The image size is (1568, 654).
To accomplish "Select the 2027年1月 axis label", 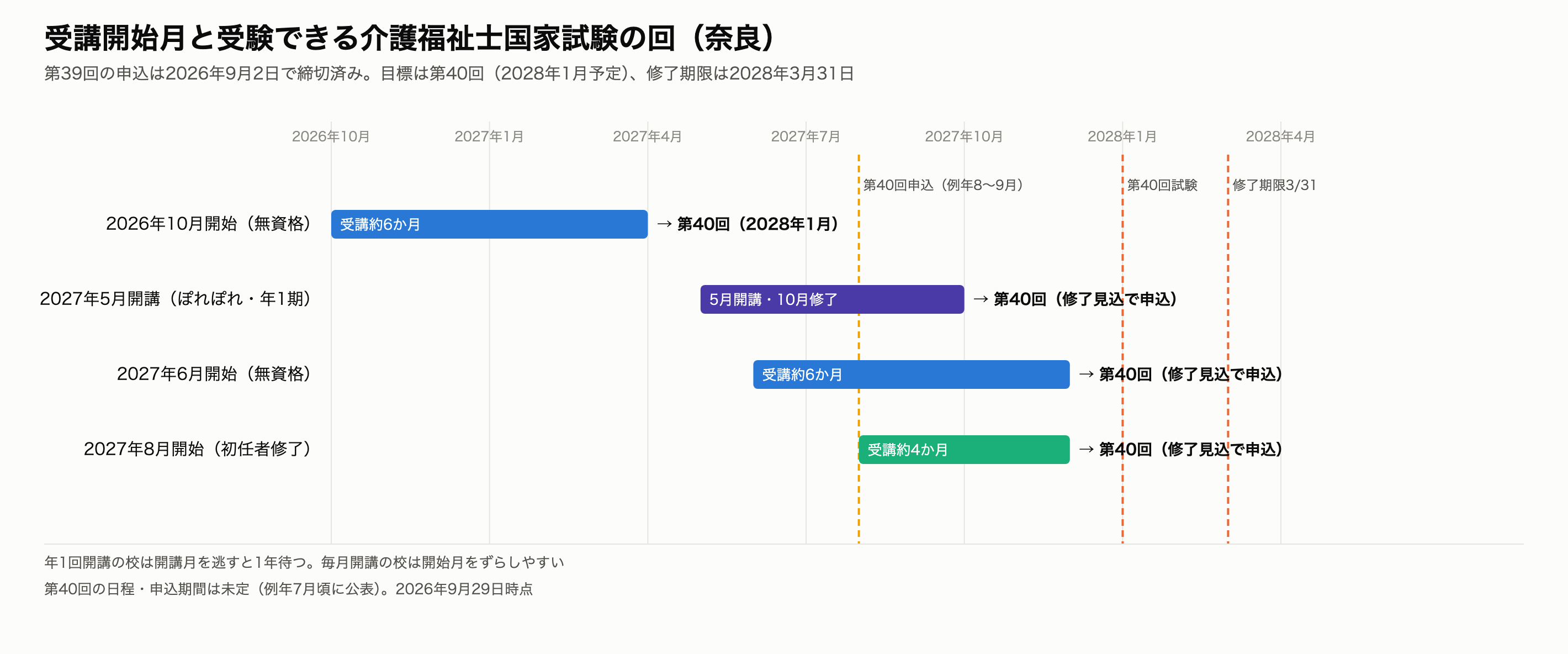I will pos(489,136).
